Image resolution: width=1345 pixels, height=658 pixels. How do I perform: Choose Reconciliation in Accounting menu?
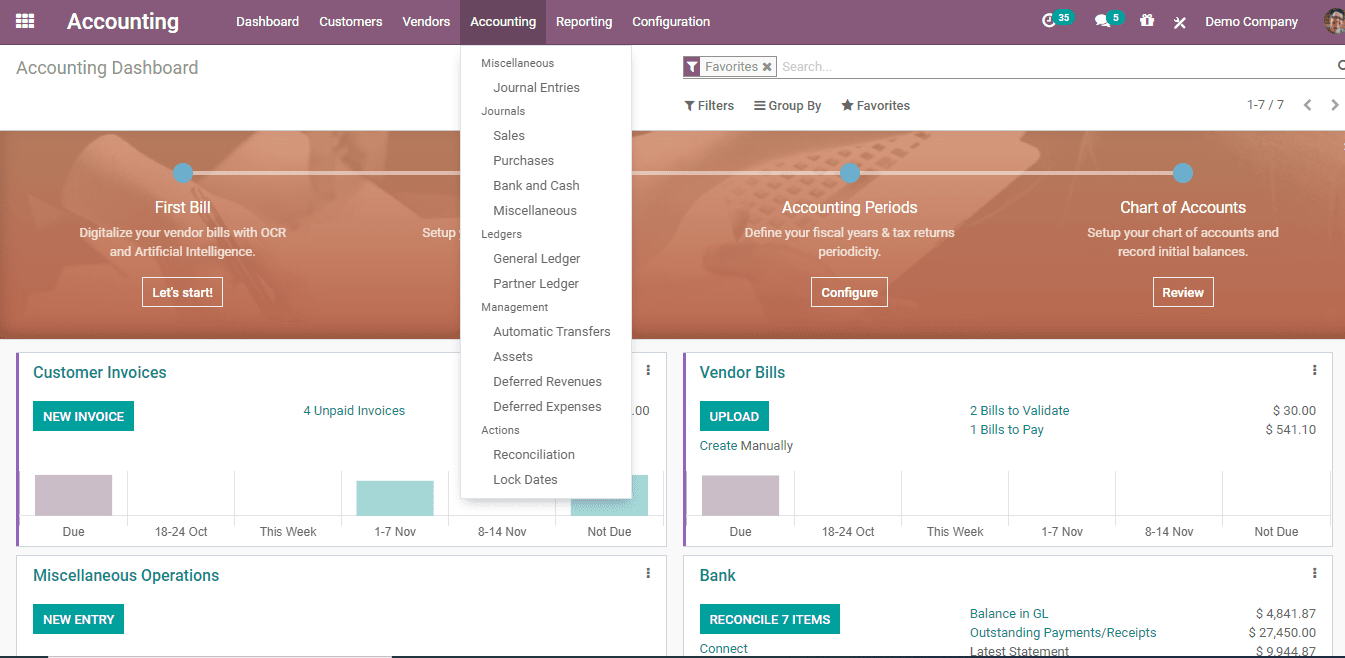tap(534, 455)
